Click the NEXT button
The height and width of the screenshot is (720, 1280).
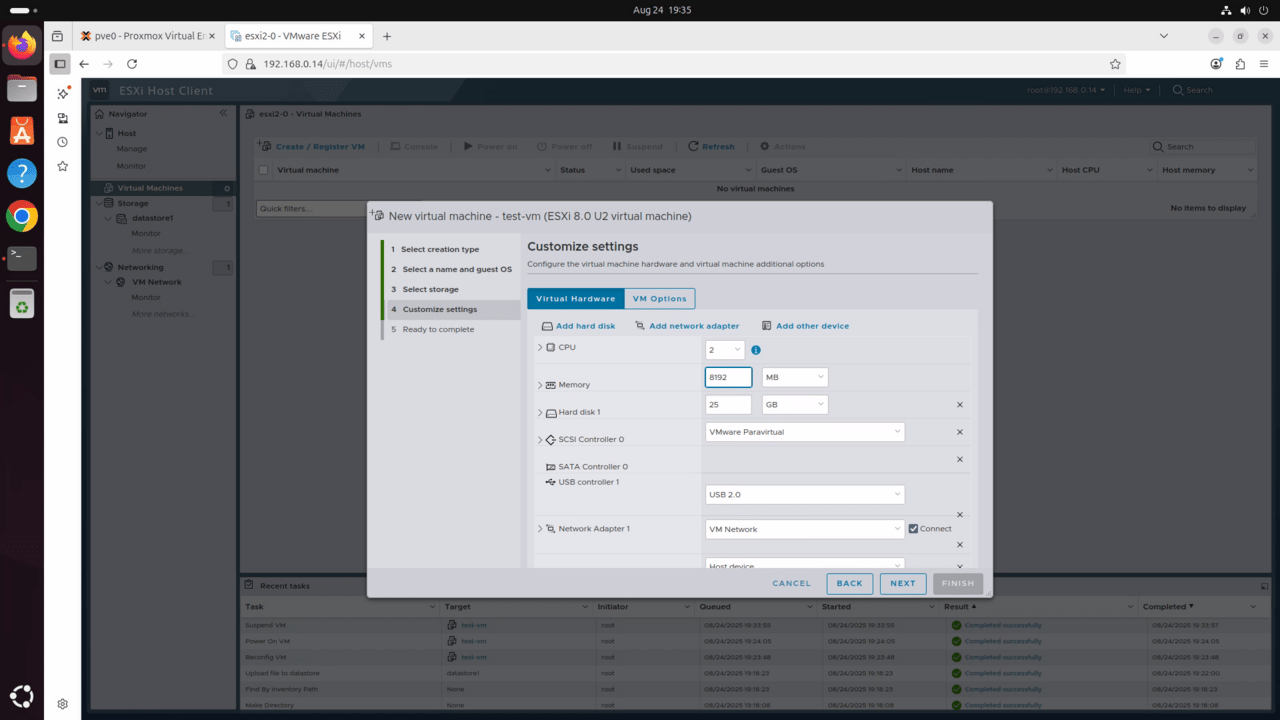tap(902, 583)
